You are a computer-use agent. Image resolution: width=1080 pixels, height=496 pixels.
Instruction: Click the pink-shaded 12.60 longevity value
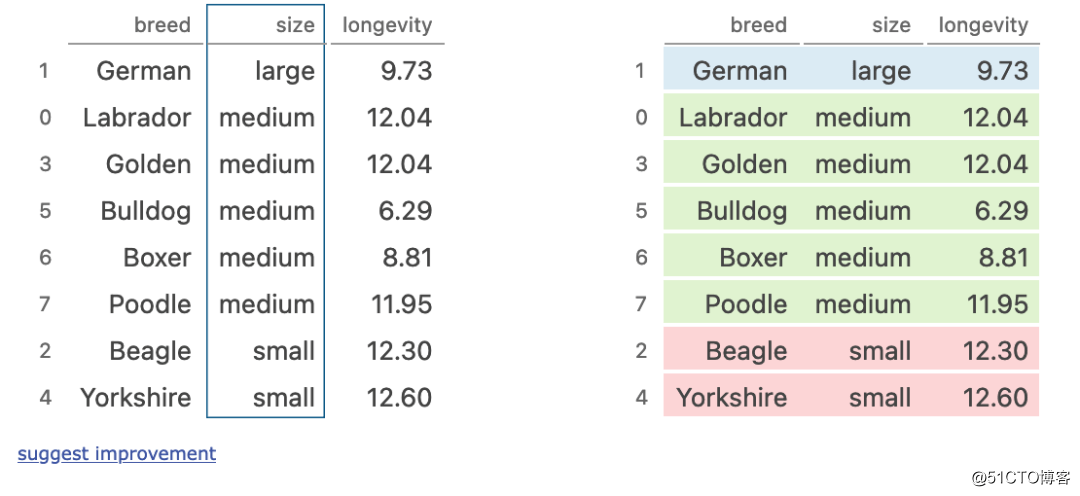[995, 398]
